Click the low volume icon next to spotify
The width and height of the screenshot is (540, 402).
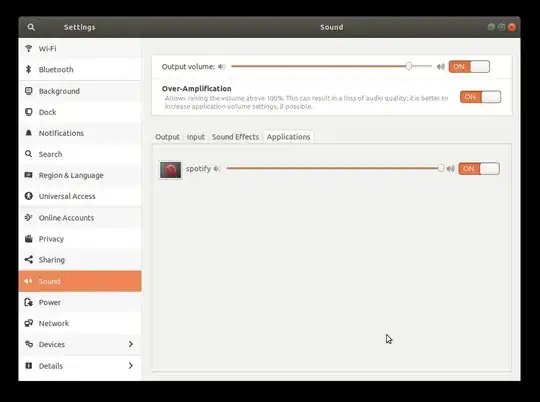(217, 169)
